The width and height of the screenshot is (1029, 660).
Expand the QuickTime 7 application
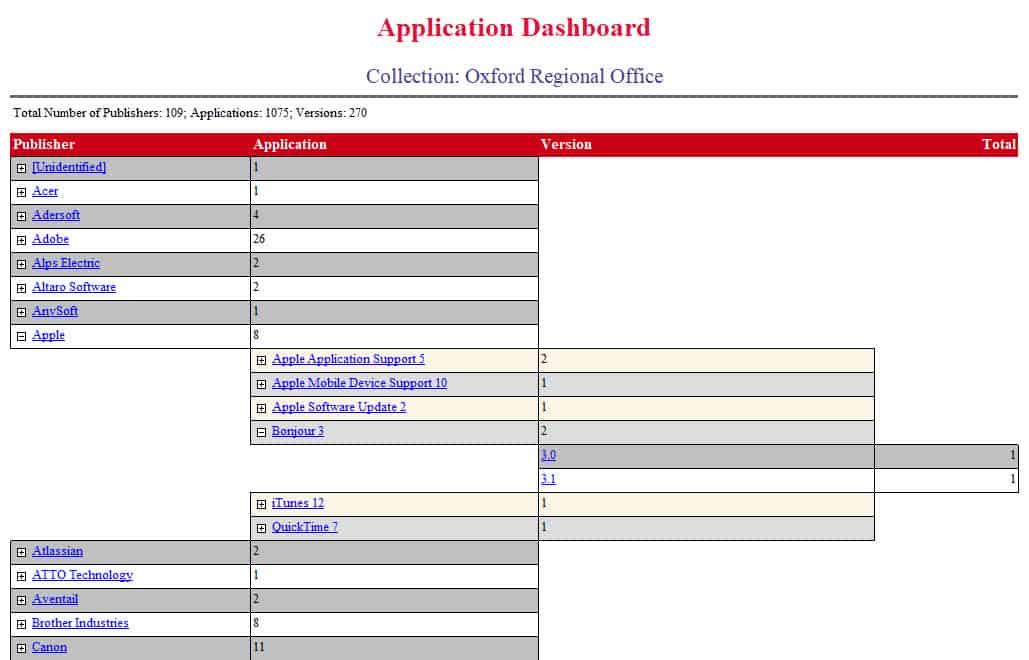click(261, 527)
